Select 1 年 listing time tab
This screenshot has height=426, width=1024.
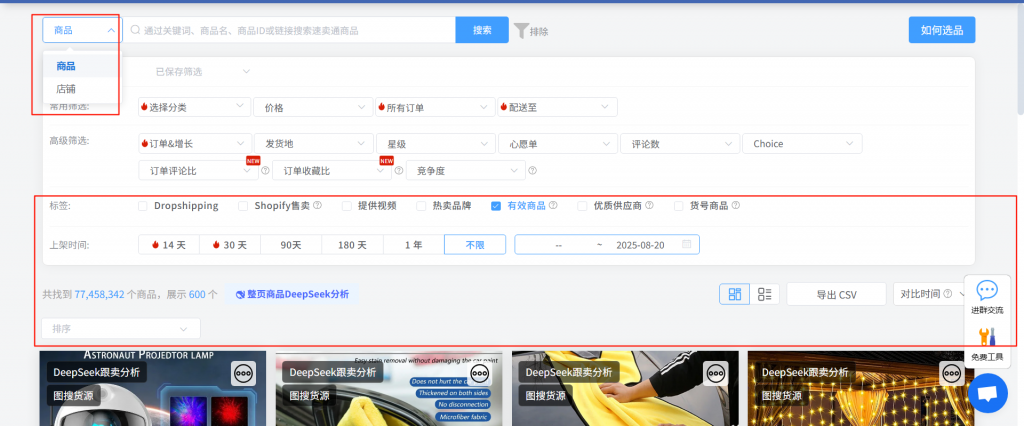(413, 245)
